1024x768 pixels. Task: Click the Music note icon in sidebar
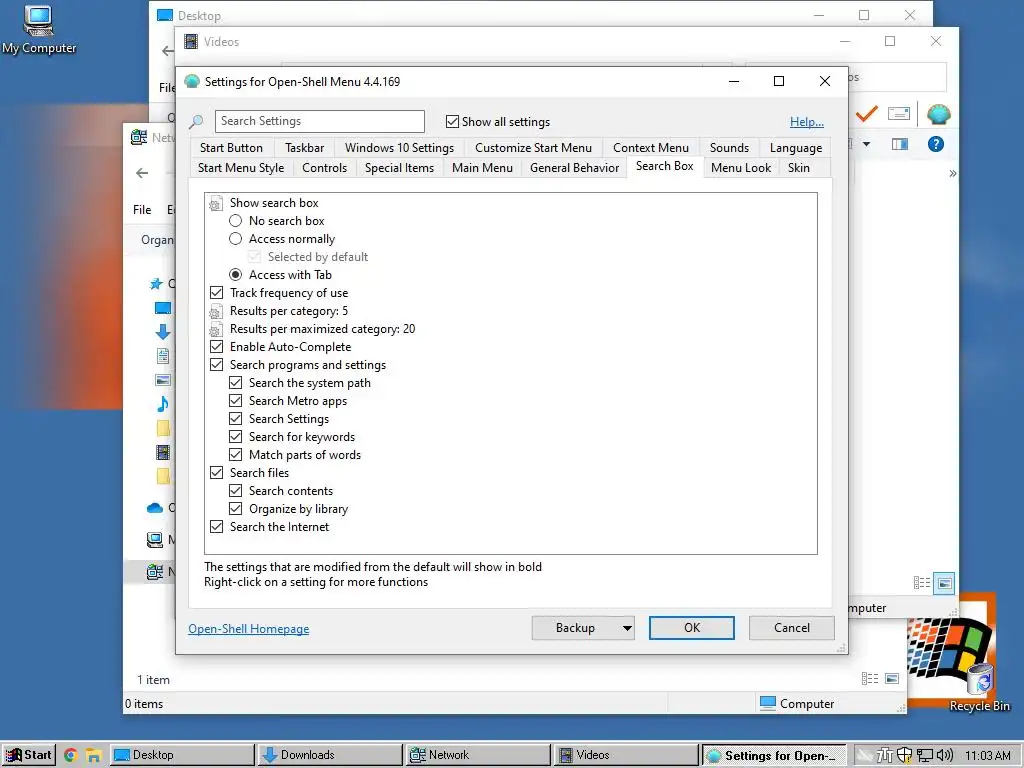click(x=163, y=404)
